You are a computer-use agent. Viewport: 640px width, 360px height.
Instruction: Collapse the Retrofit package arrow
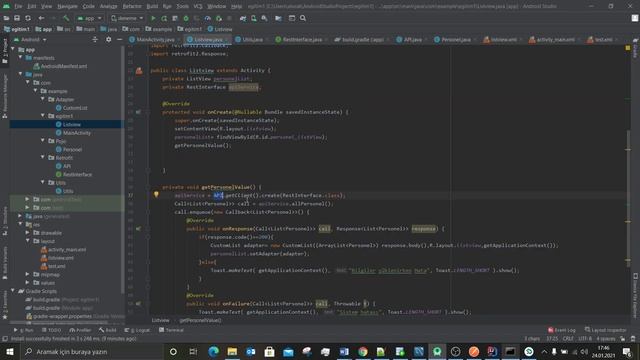42,157
